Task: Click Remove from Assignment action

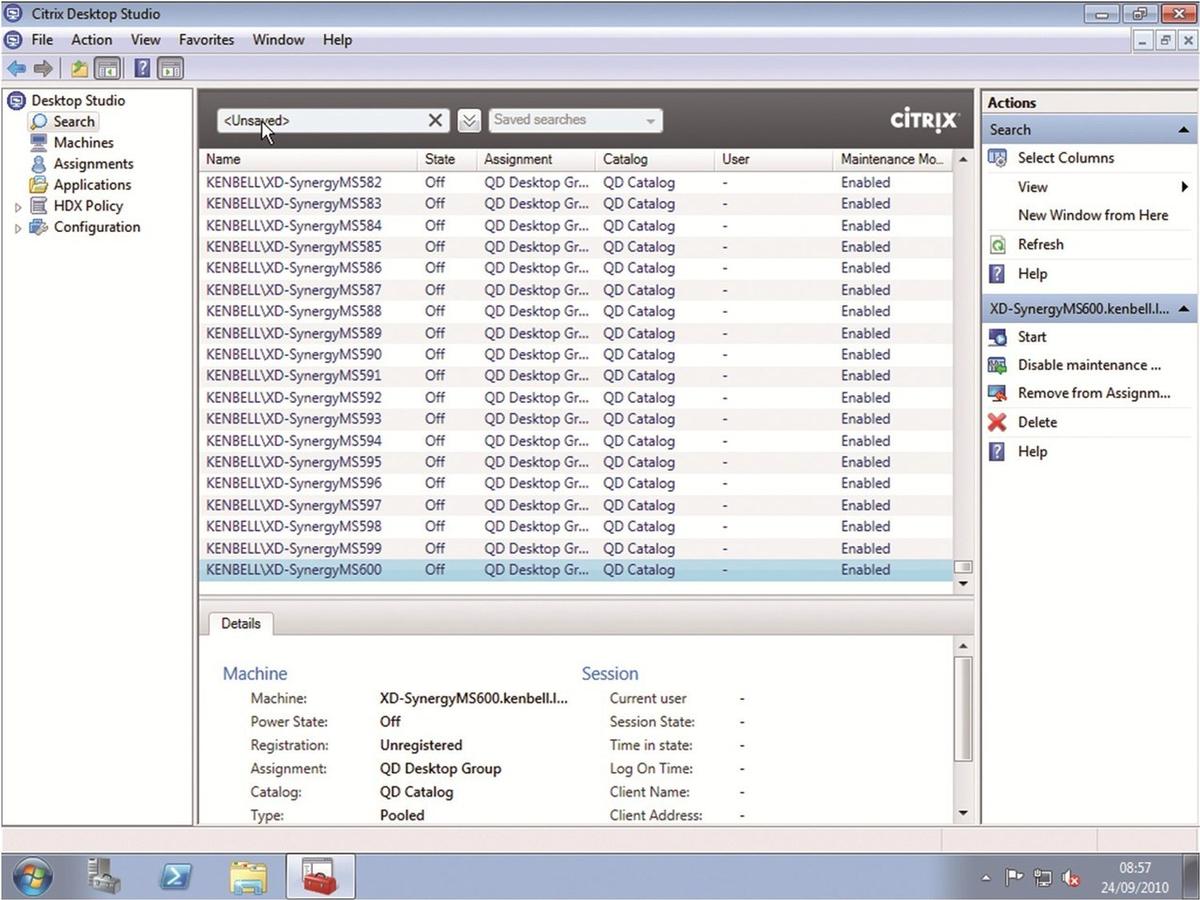Action: tap(1094, 393)
